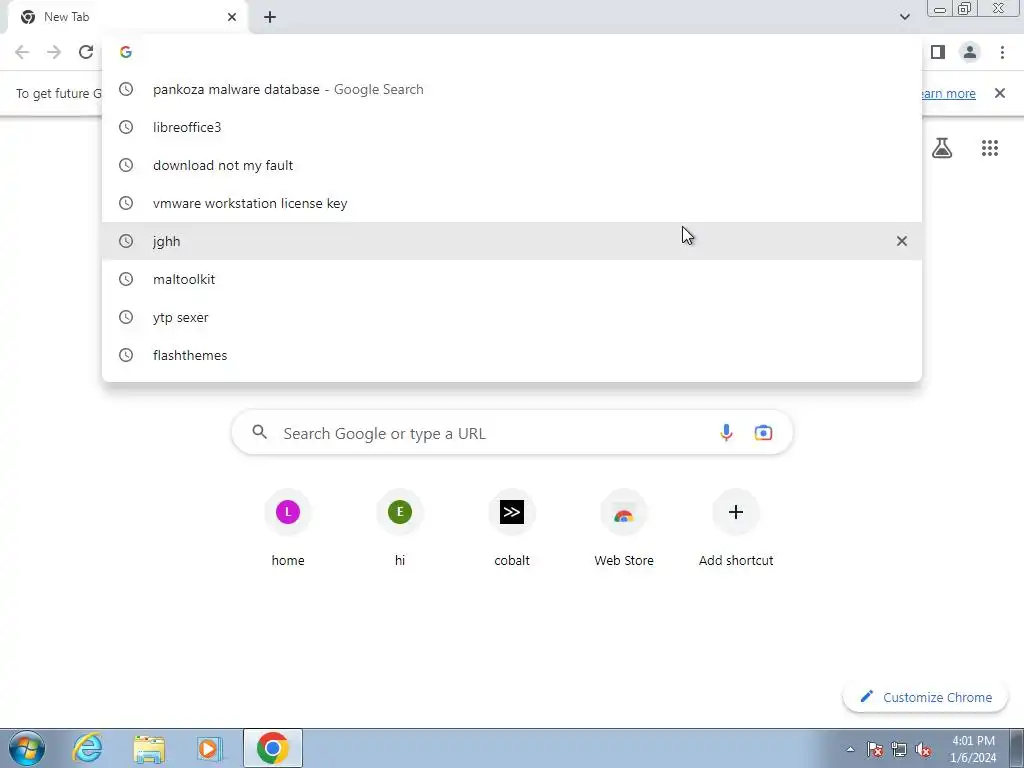Open the taskbar clock and date
Image resolution: width=1024 pixels, height=768 pixels.
coord(973,749)
